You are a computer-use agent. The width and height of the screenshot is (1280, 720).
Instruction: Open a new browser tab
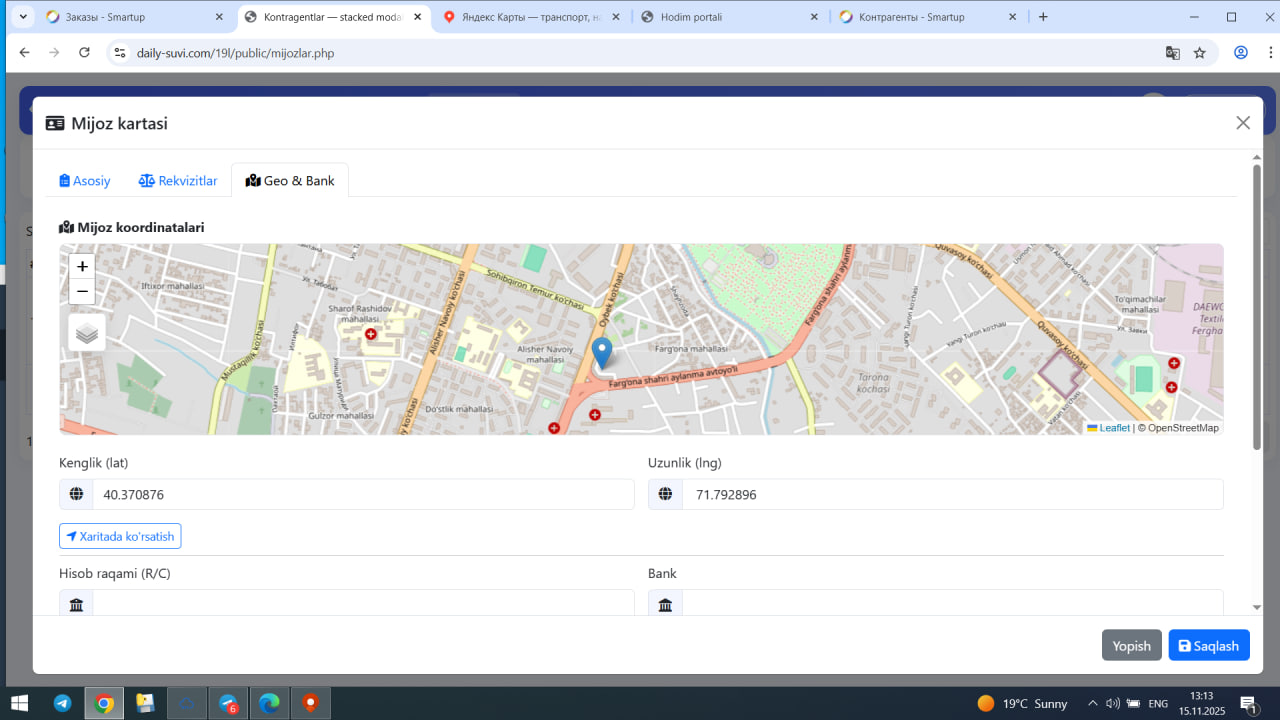(x=1043, y=17)
